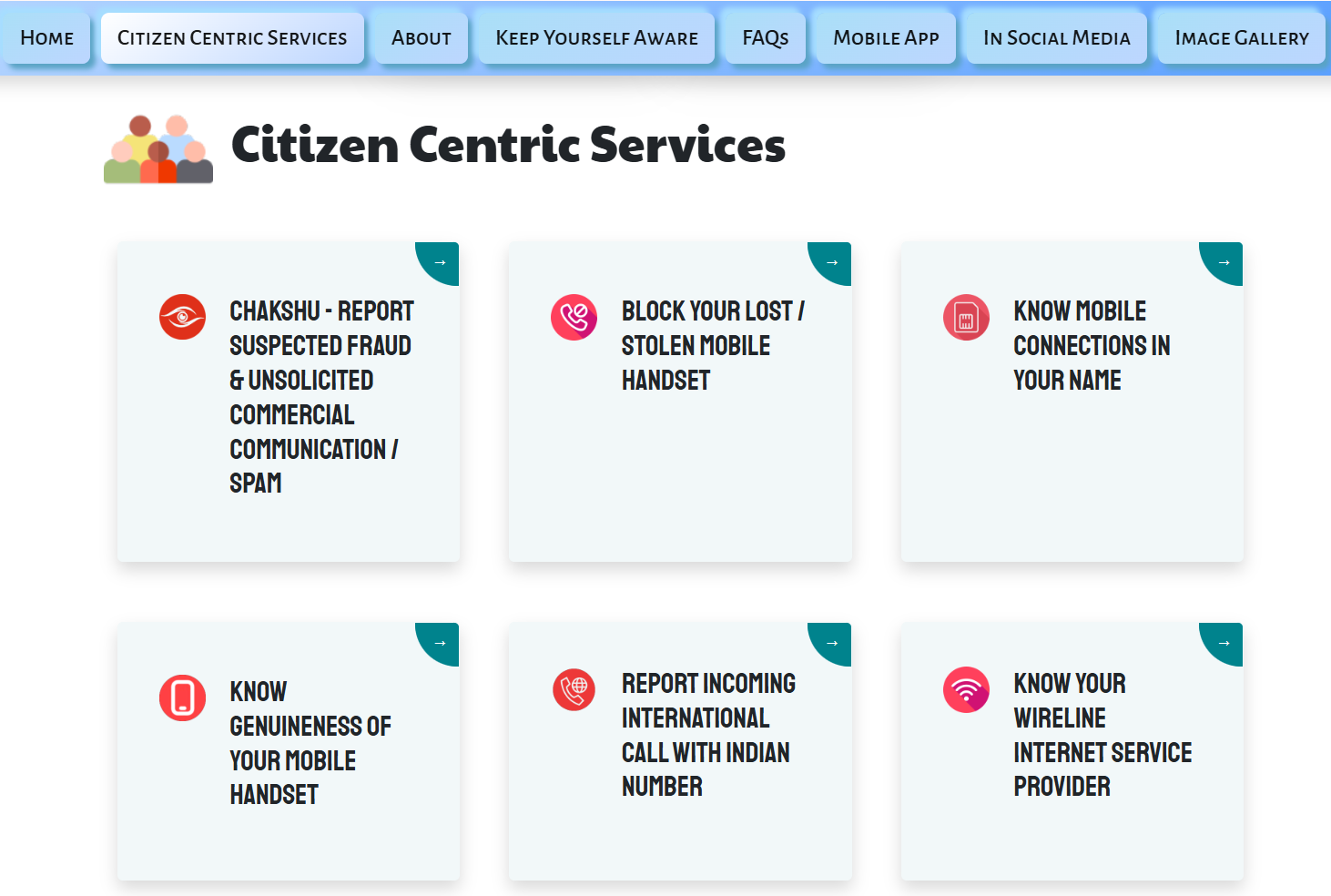Click the pink WiFi wireline icon
Screen dimensions: 1331x896
tap(966, 689)
